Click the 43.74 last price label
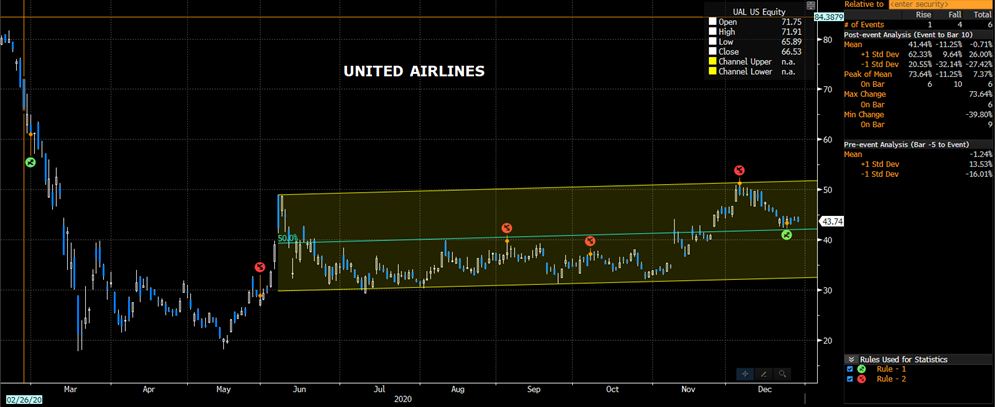Viewport: 995px width, 407px height. [831, 222]
